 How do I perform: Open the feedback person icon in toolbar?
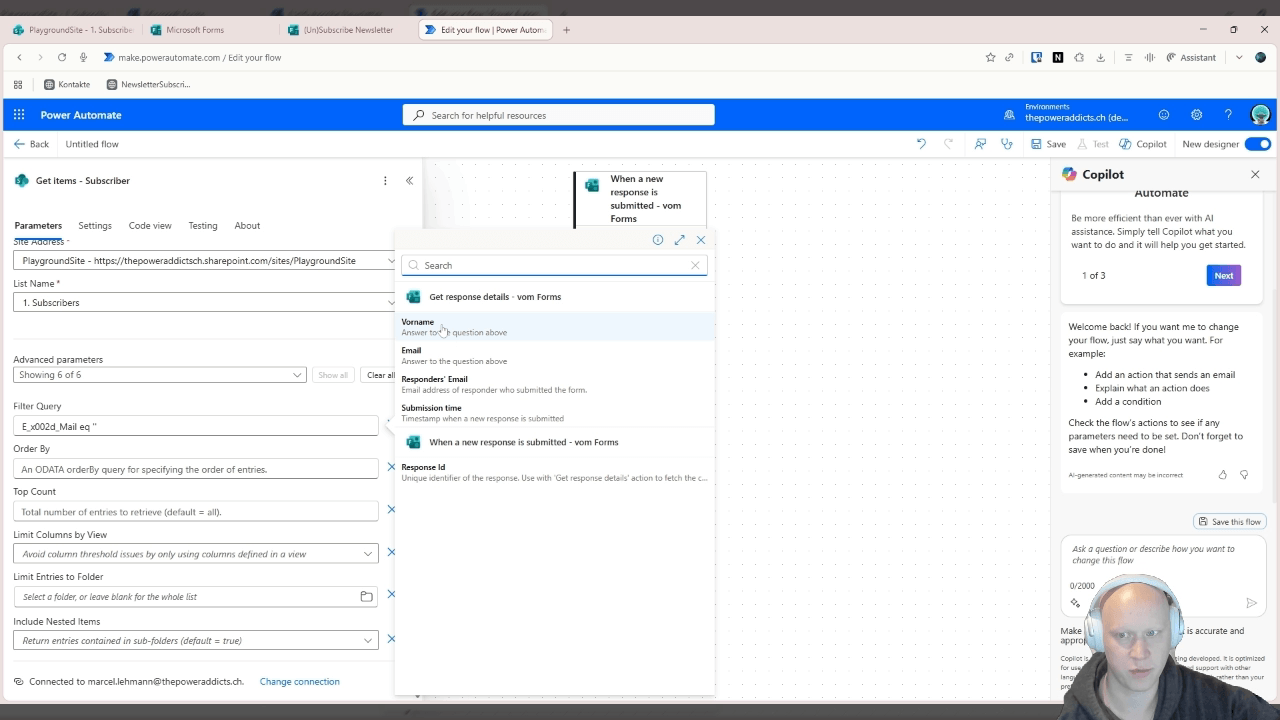980,144
